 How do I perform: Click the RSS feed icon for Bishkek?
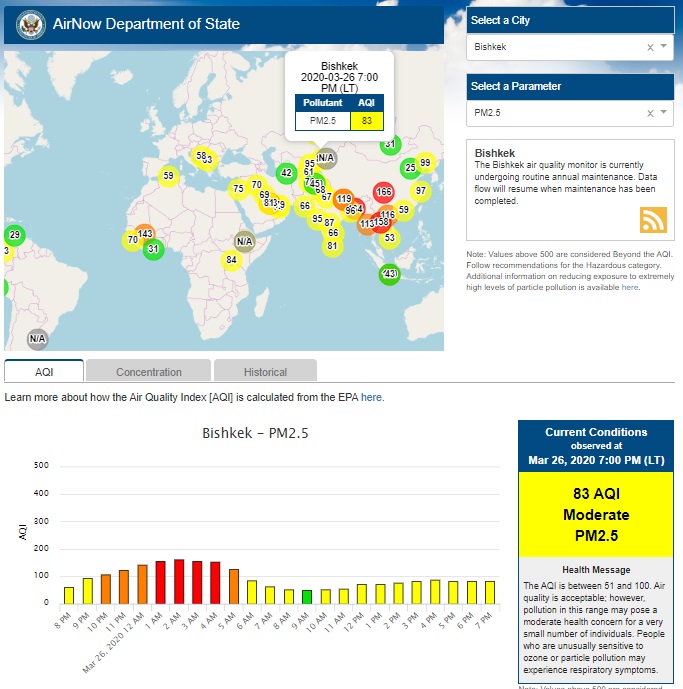point(653,220)
